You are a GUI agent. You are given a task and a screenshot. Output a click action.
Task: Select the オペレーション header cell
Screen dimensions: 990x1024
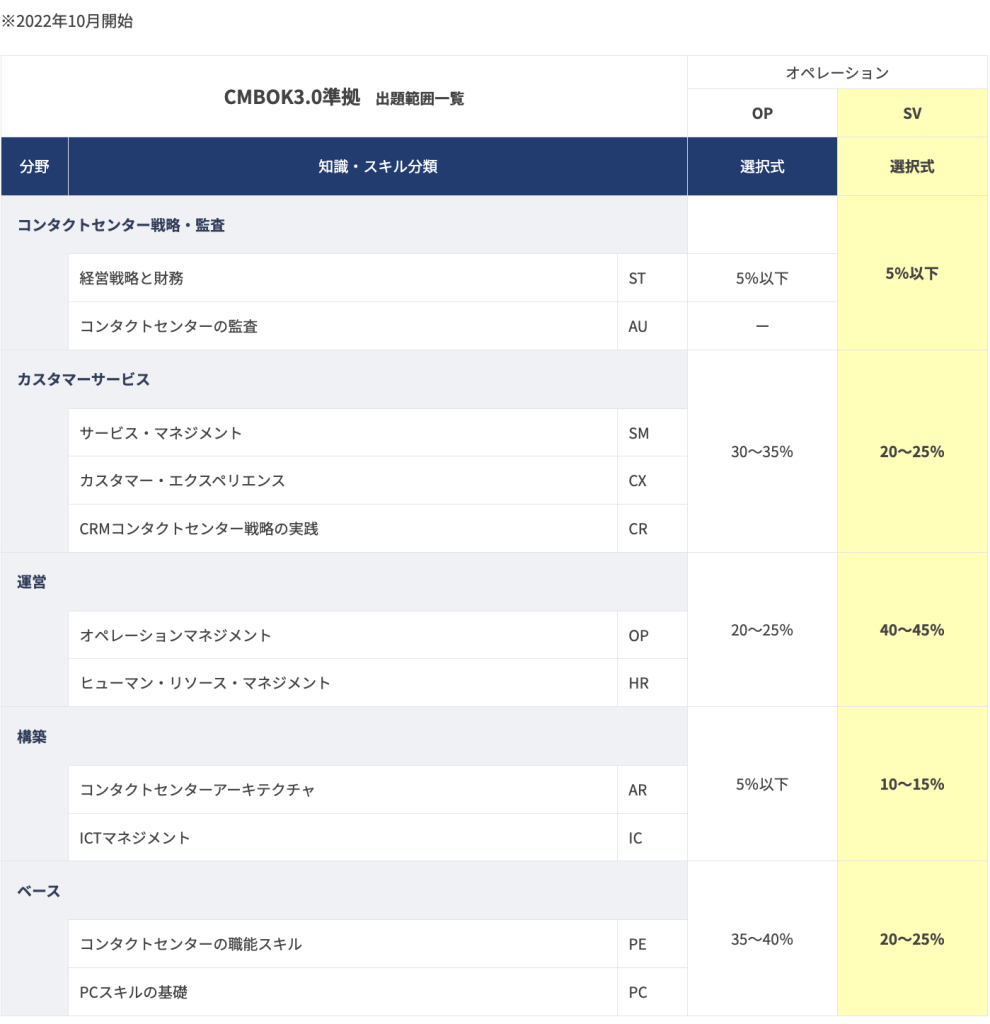point(837,73)
